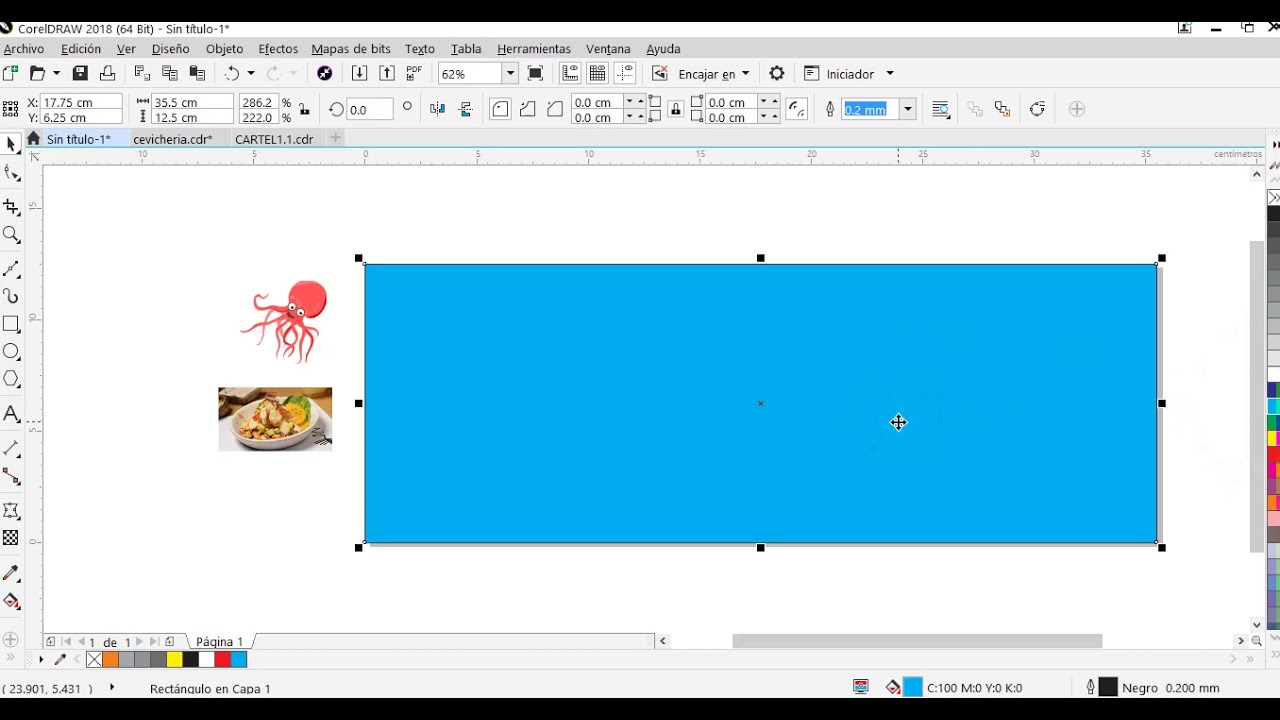Open the Mapas de bits menu
Viewport: 1280px width, 720px height.
click(351, 48)
